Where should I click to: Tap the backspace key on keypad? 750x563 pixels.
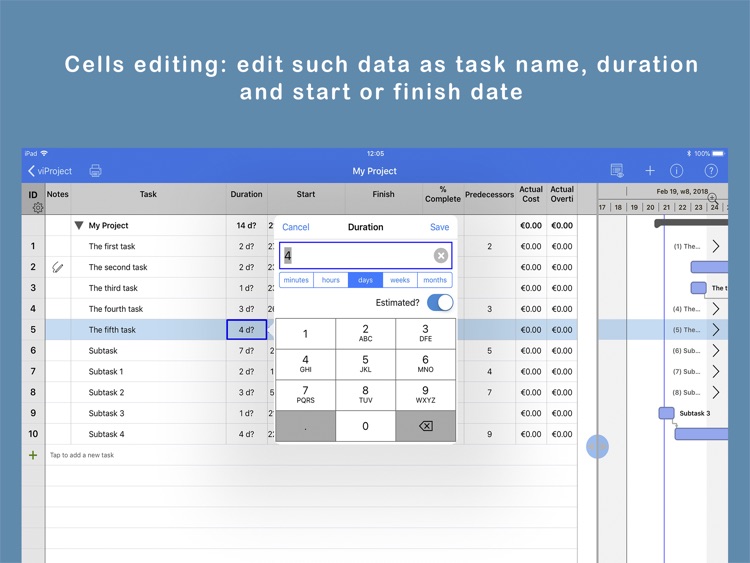(426, 426)
